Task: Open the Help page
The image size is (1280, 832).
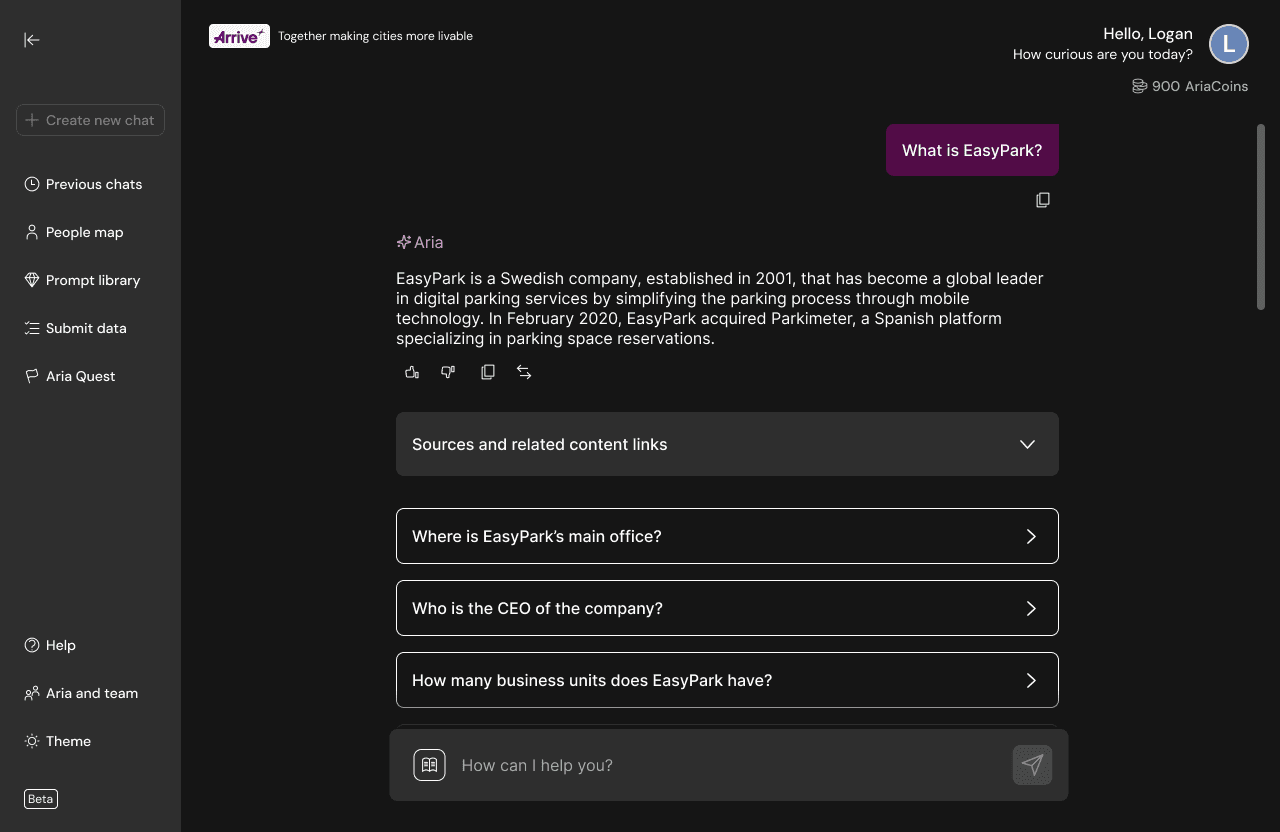Action: click(x=50, y=645)
